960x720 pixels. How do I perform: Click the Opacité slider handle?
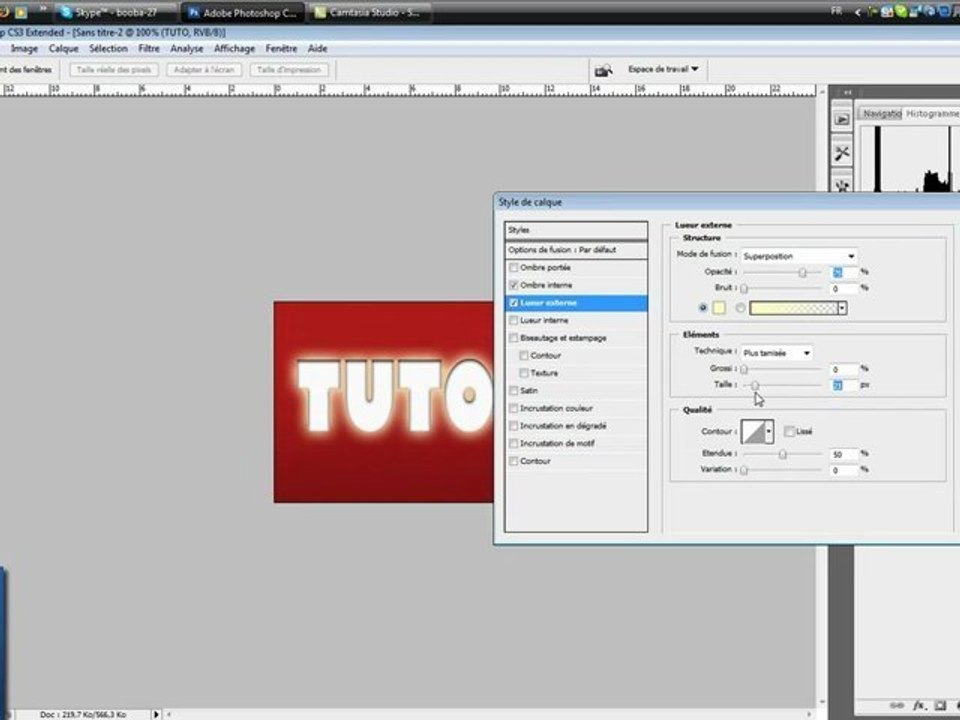point(803,272)
